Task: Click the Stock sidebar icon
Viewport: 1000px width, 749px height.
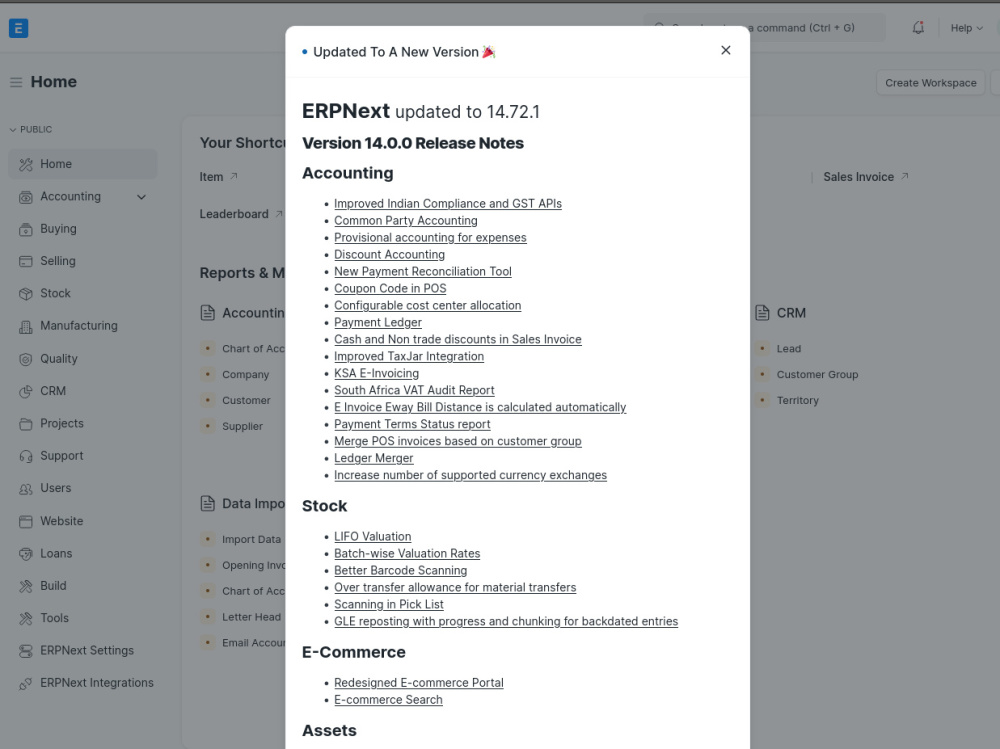Action: 26,293
